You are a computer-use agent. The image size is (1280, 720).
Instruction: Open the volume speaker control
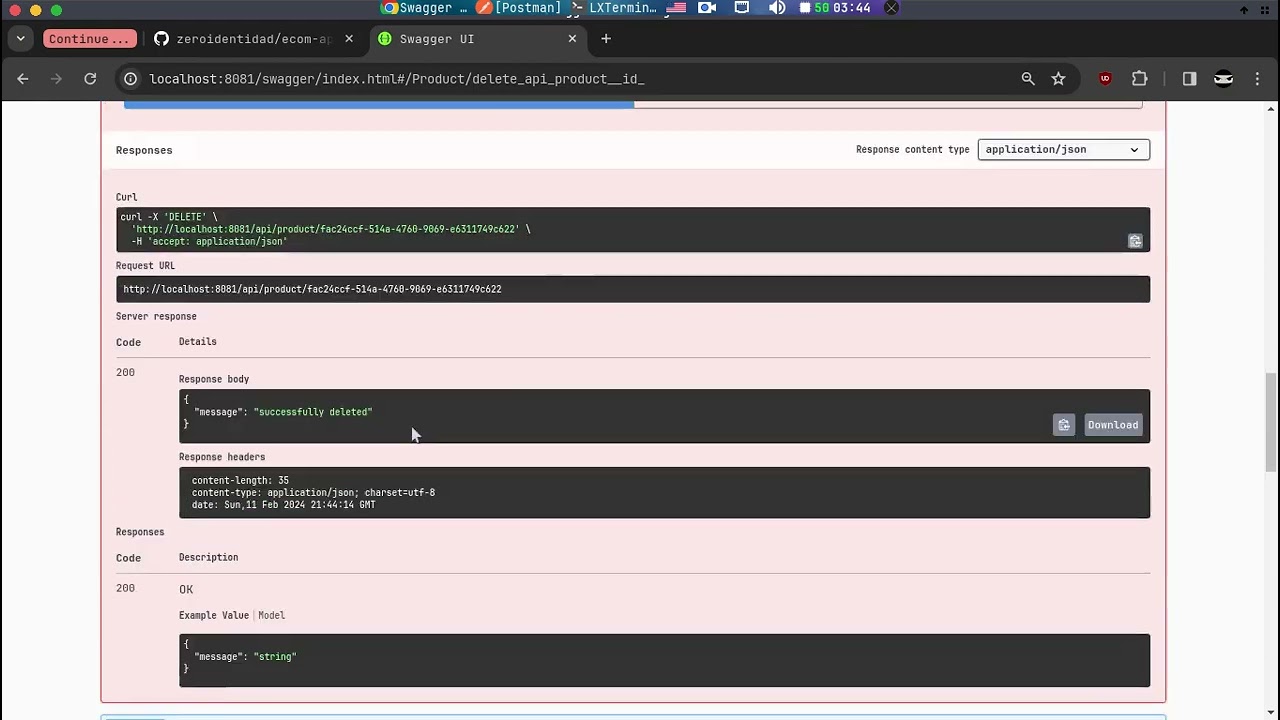[x=777, y=8]
